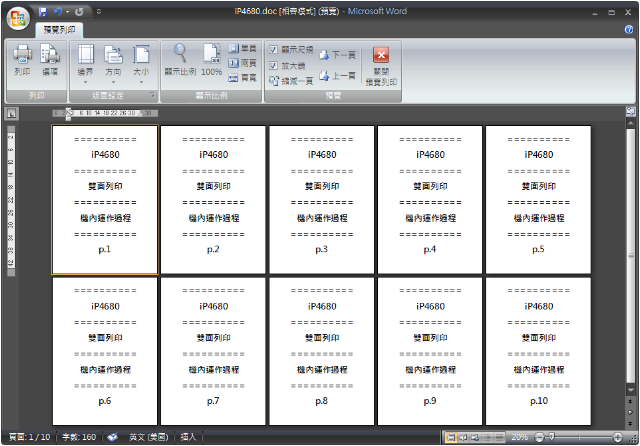Open the Customize Quick Access Toolbar dropdown
640x446 pixels.
[99, 12]
